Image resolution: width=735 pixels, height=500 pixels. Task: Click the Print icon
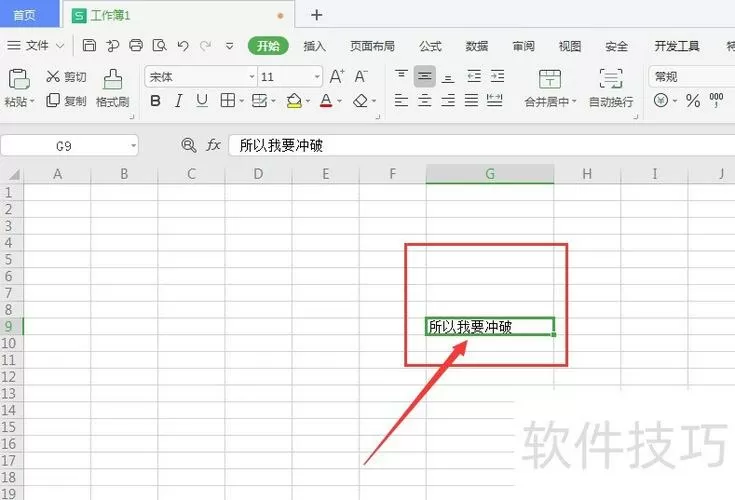point(136,45)
